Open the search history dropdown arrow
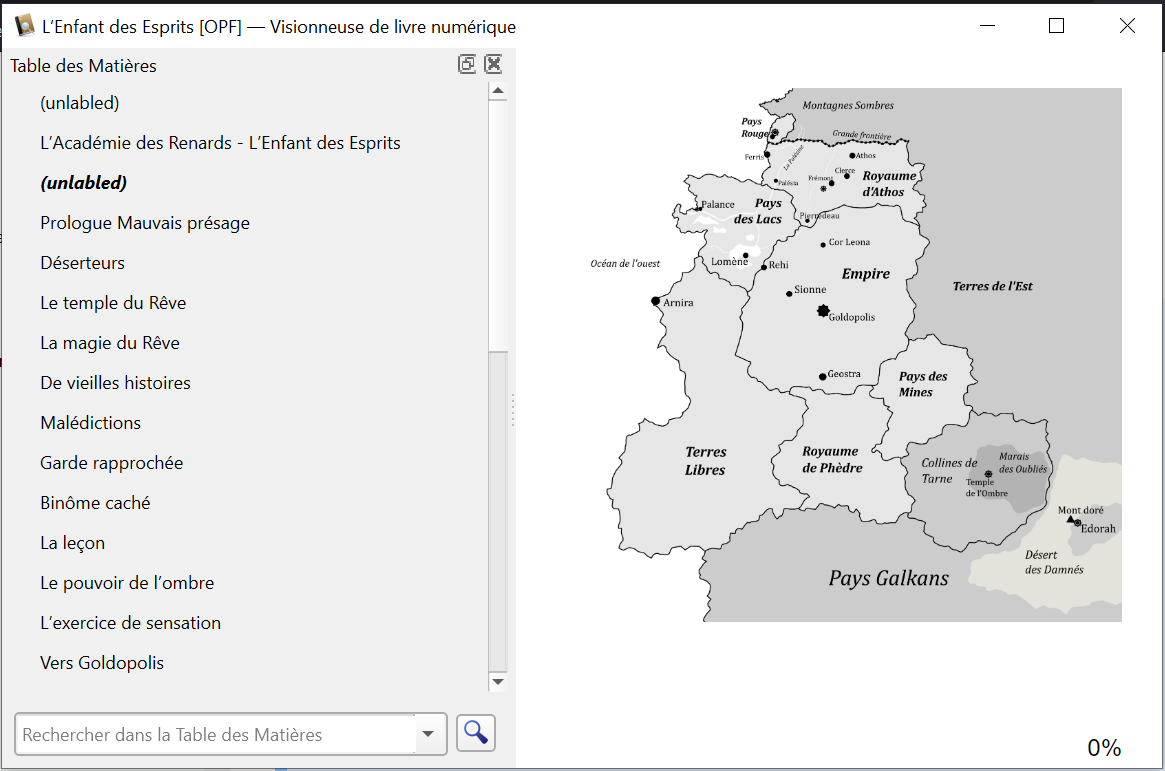 (430, 733)
